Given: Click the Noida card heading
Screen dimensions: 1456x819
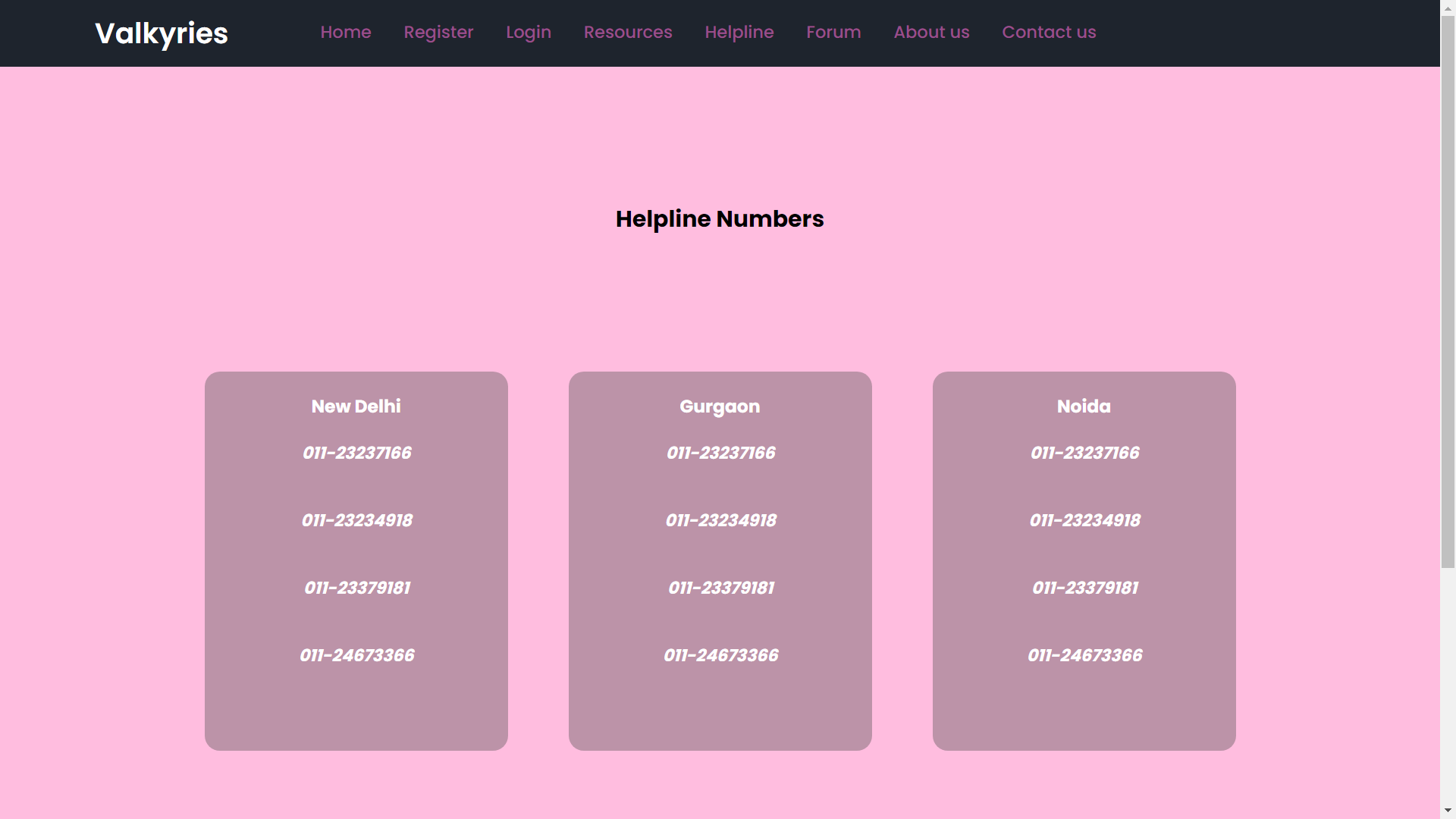Looking at the screenshot, I should click(x=1084, y=406).
